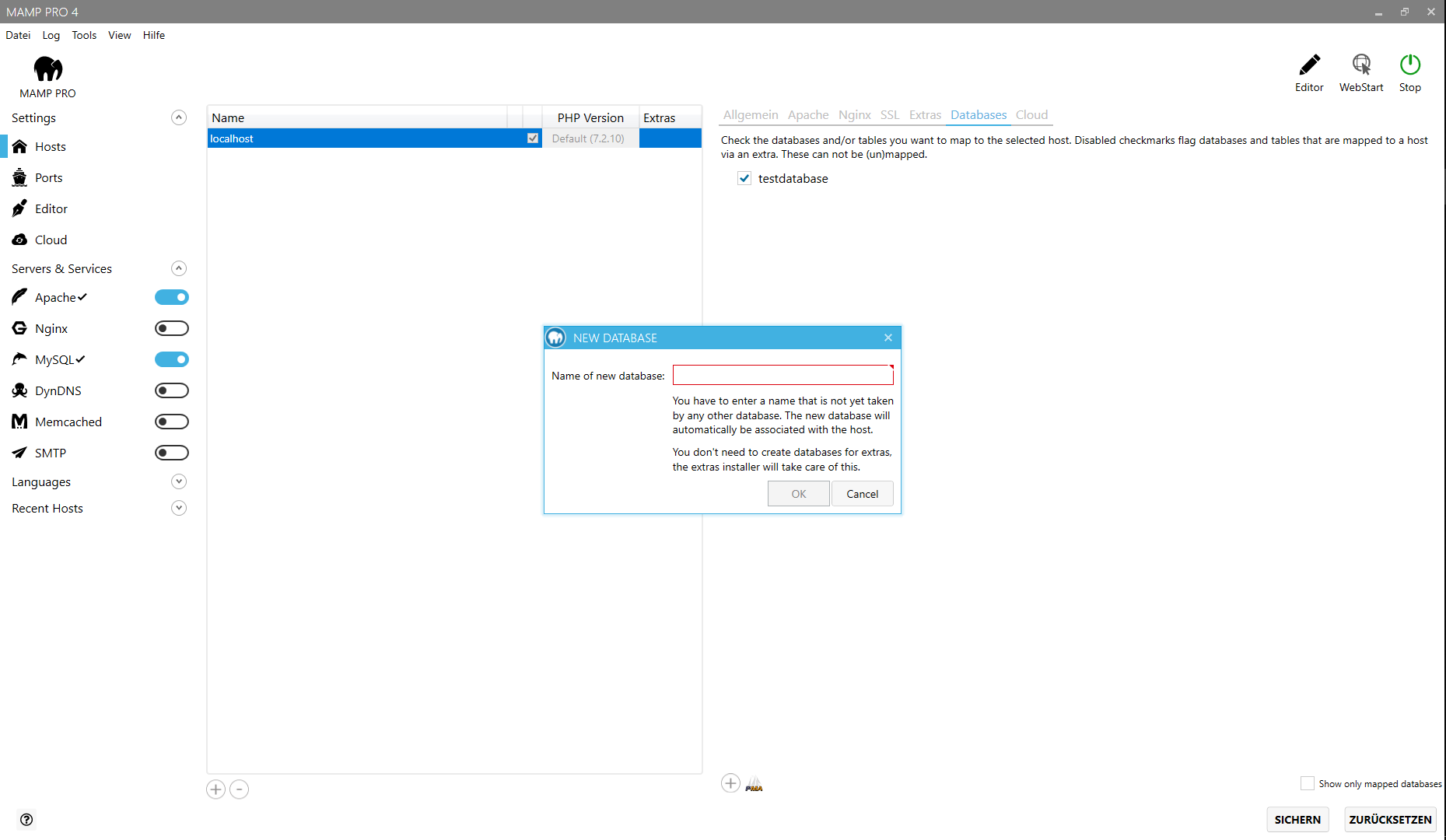
Task: Switch to the Nginx tab
Action: pos(855,115)
